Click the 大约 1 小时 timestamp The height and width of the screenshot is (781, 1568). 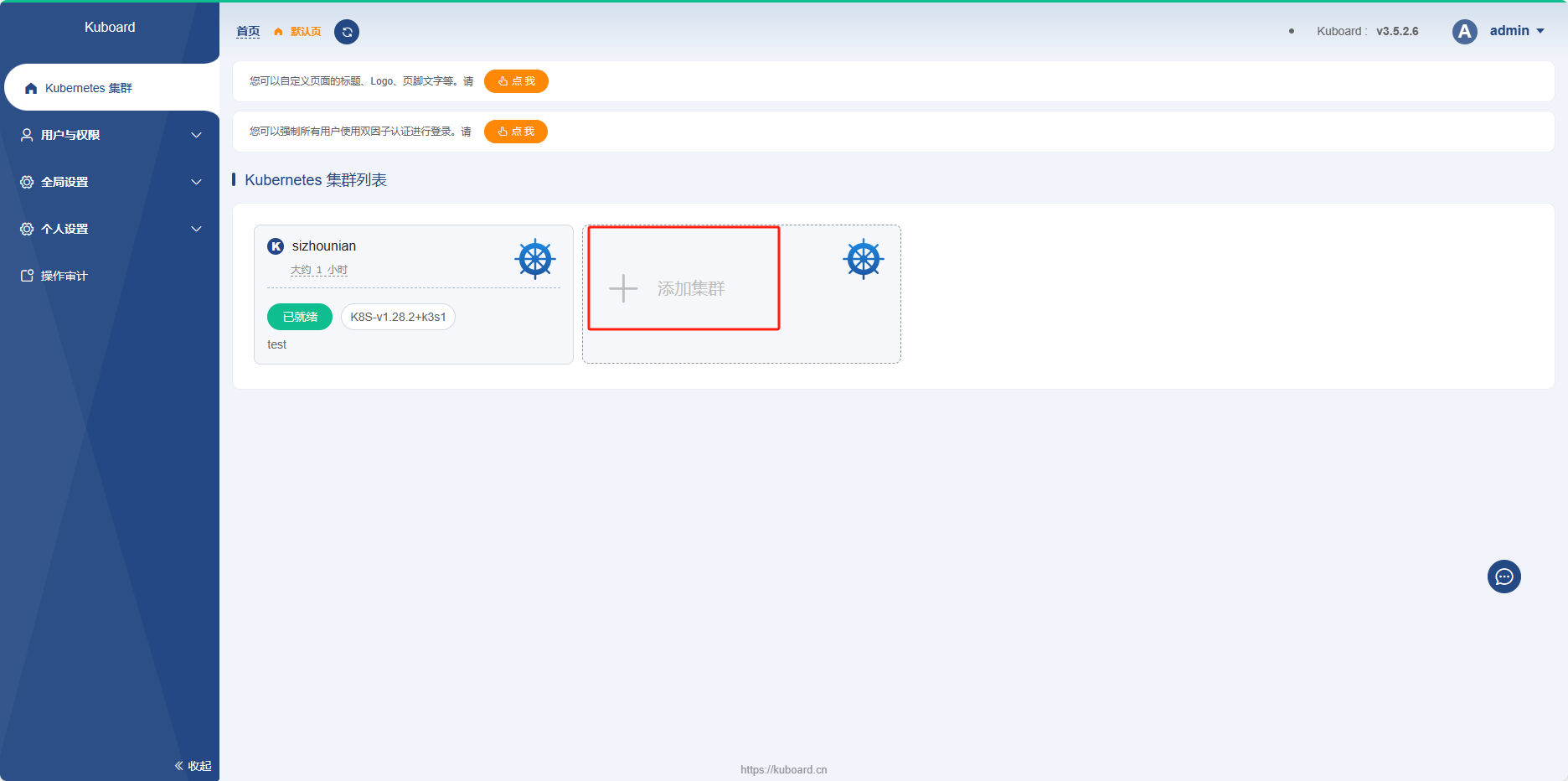(319, 270)
